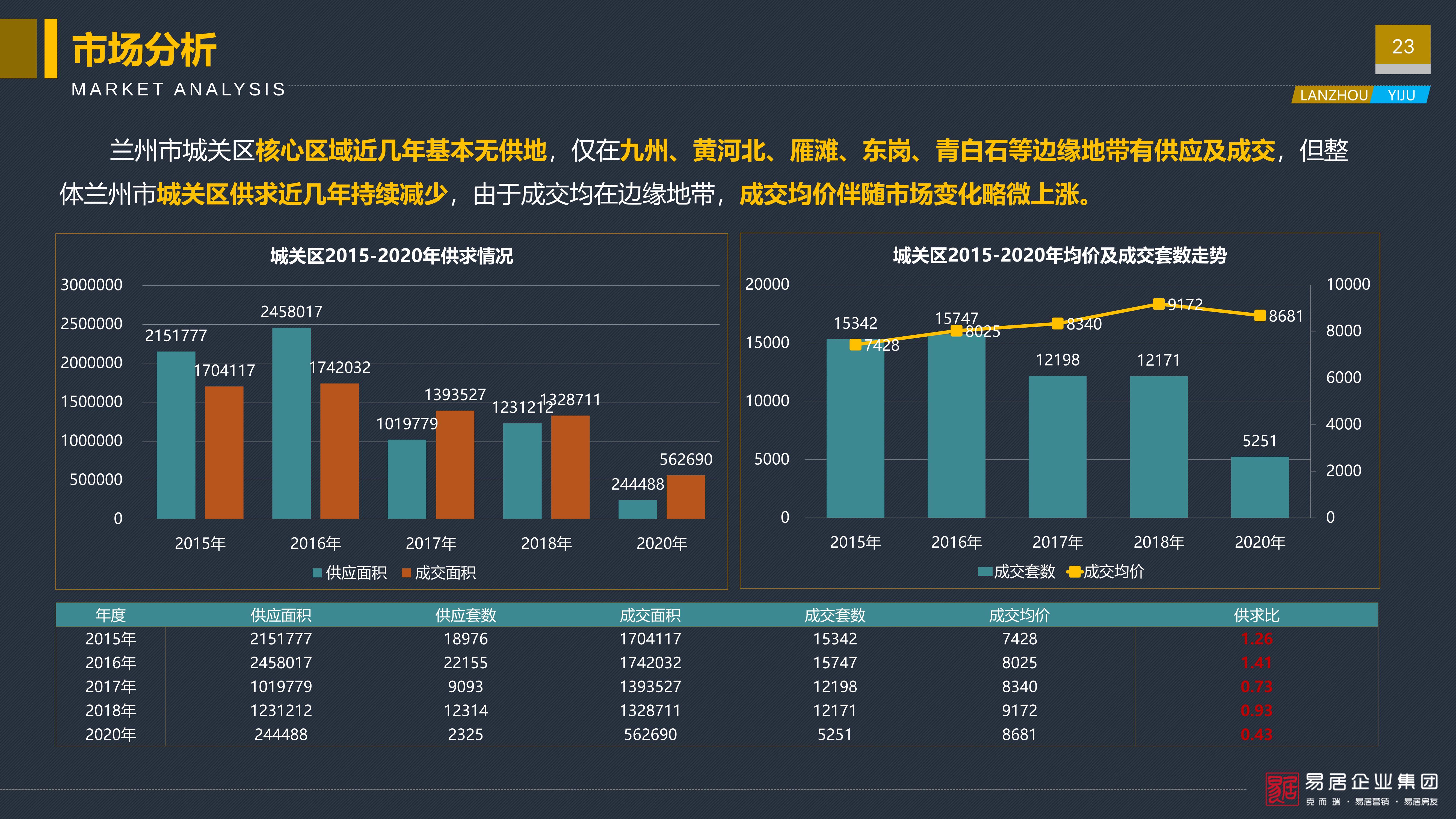Click the 244488 bar label in chart
This screenshot has height=819, width=1456.
(x=638, y=484)
